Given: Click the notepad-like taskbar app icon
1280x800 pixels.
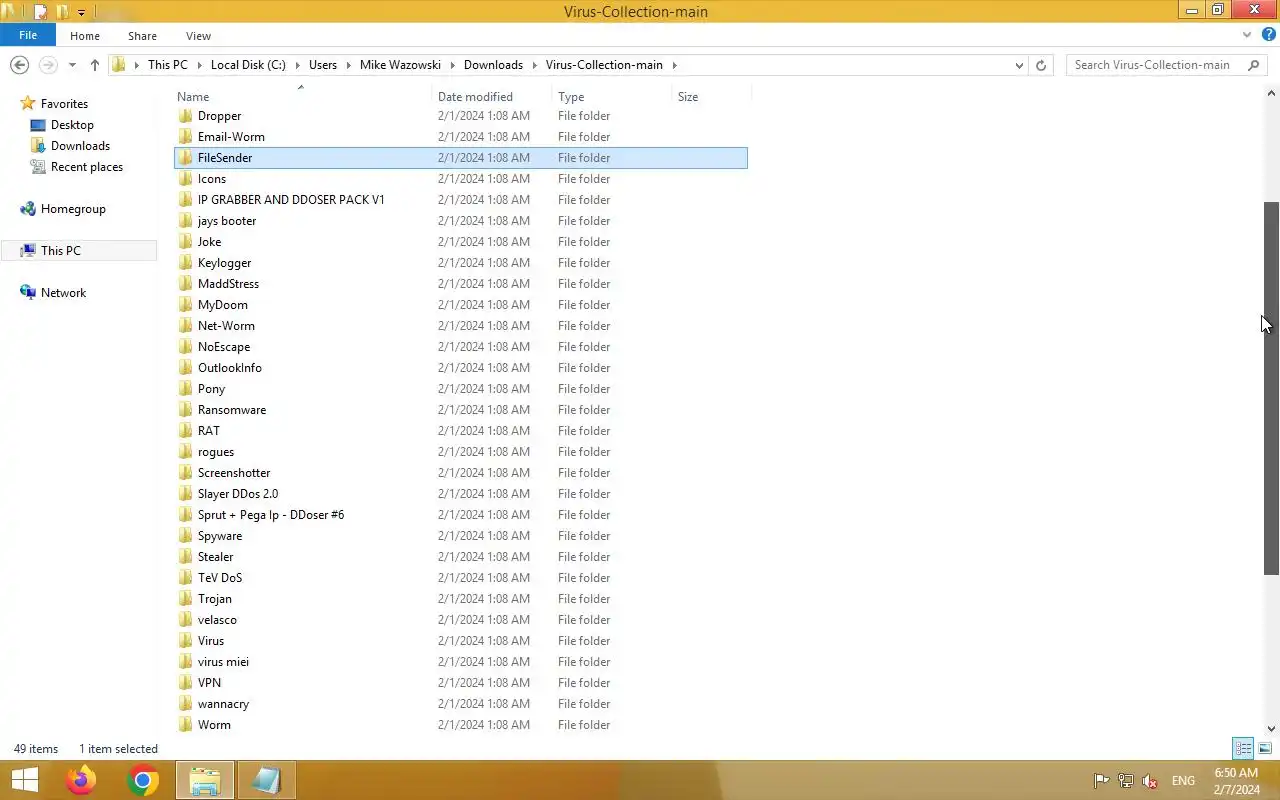Looking at the screenshot, I should pyautogui.click(x=266, y=780).
